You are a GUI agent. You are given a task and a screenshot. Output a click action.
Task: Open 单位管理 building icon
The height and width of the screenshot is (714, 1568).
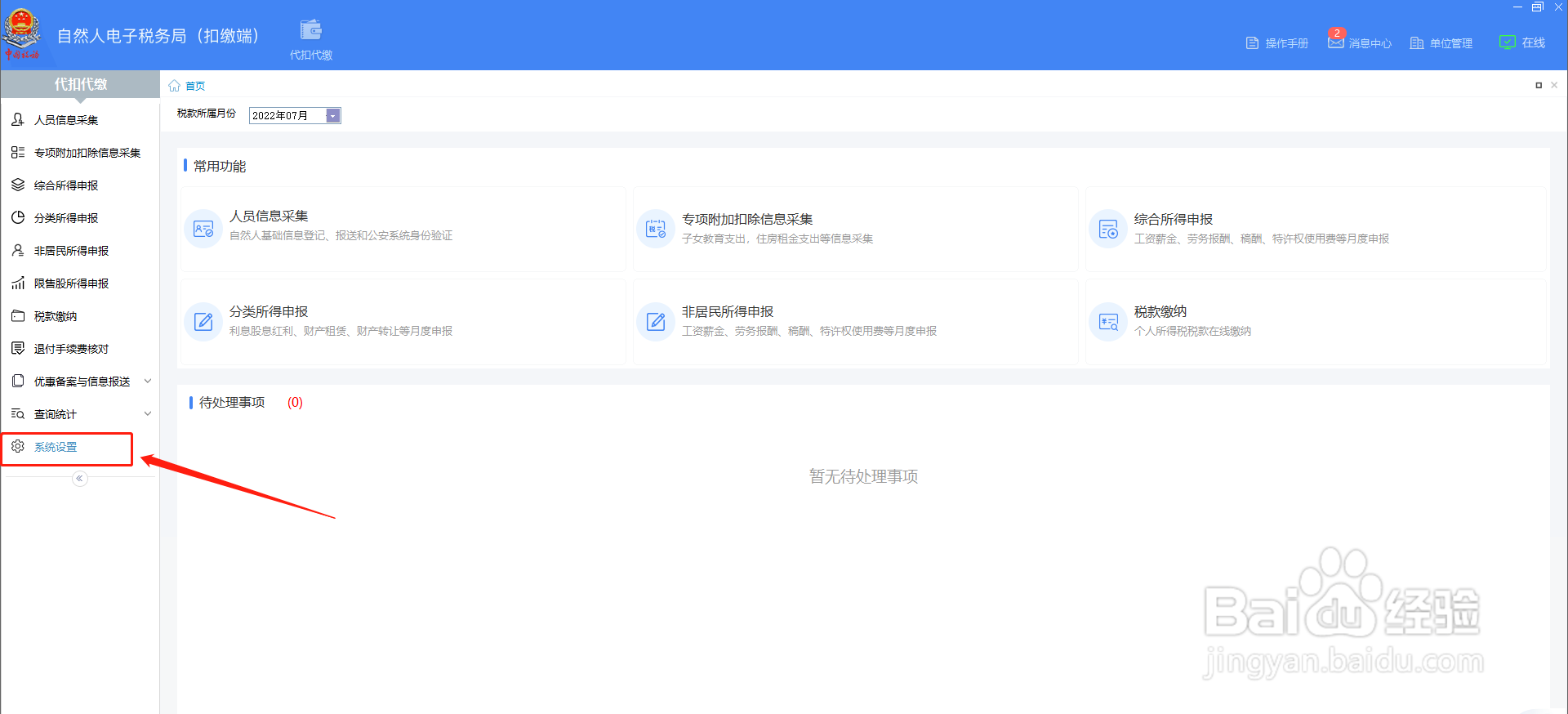pos(1417,43)
